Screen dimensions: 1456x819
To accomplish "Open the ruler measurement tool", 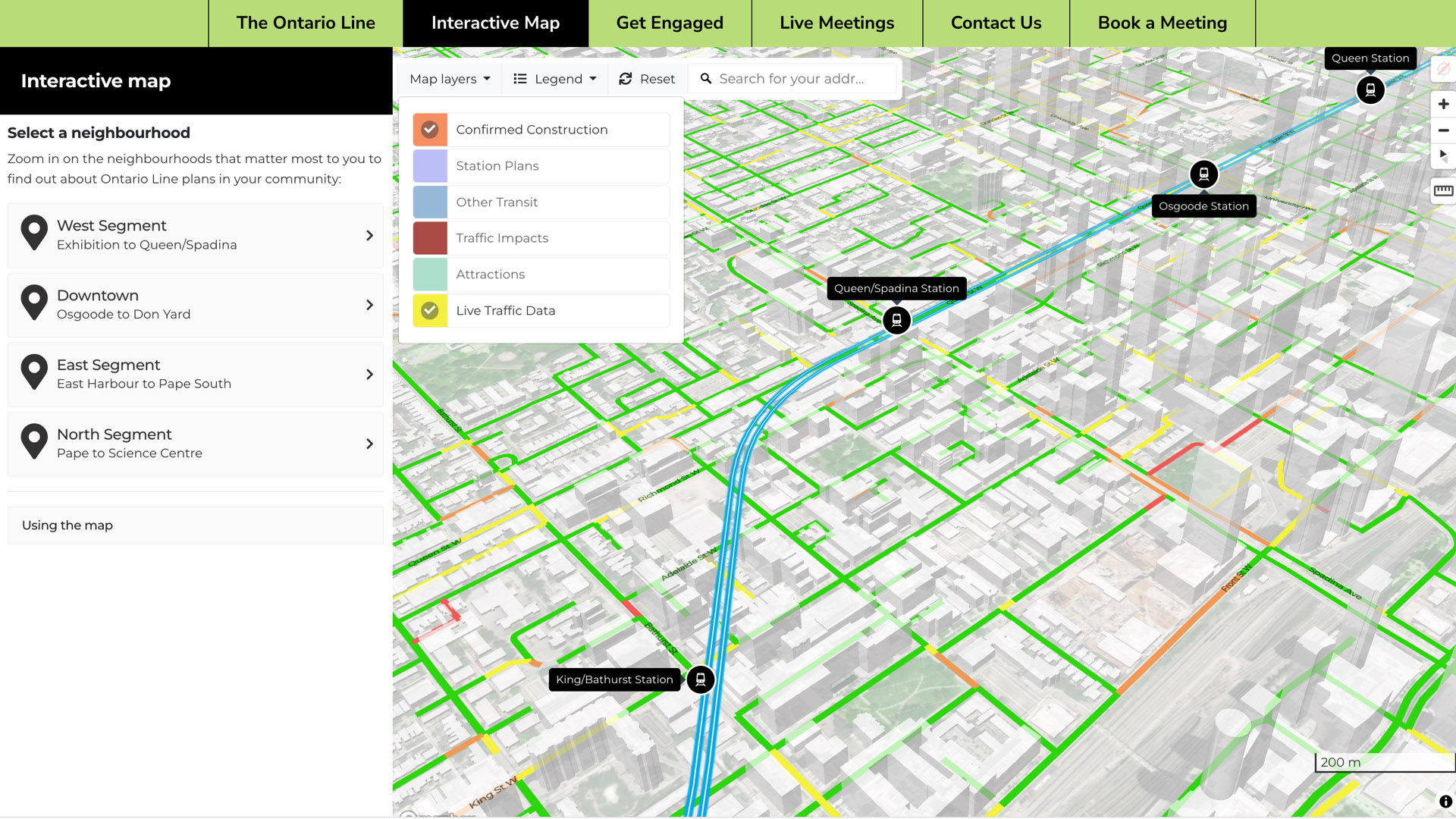I will [x=1443, y=190].
